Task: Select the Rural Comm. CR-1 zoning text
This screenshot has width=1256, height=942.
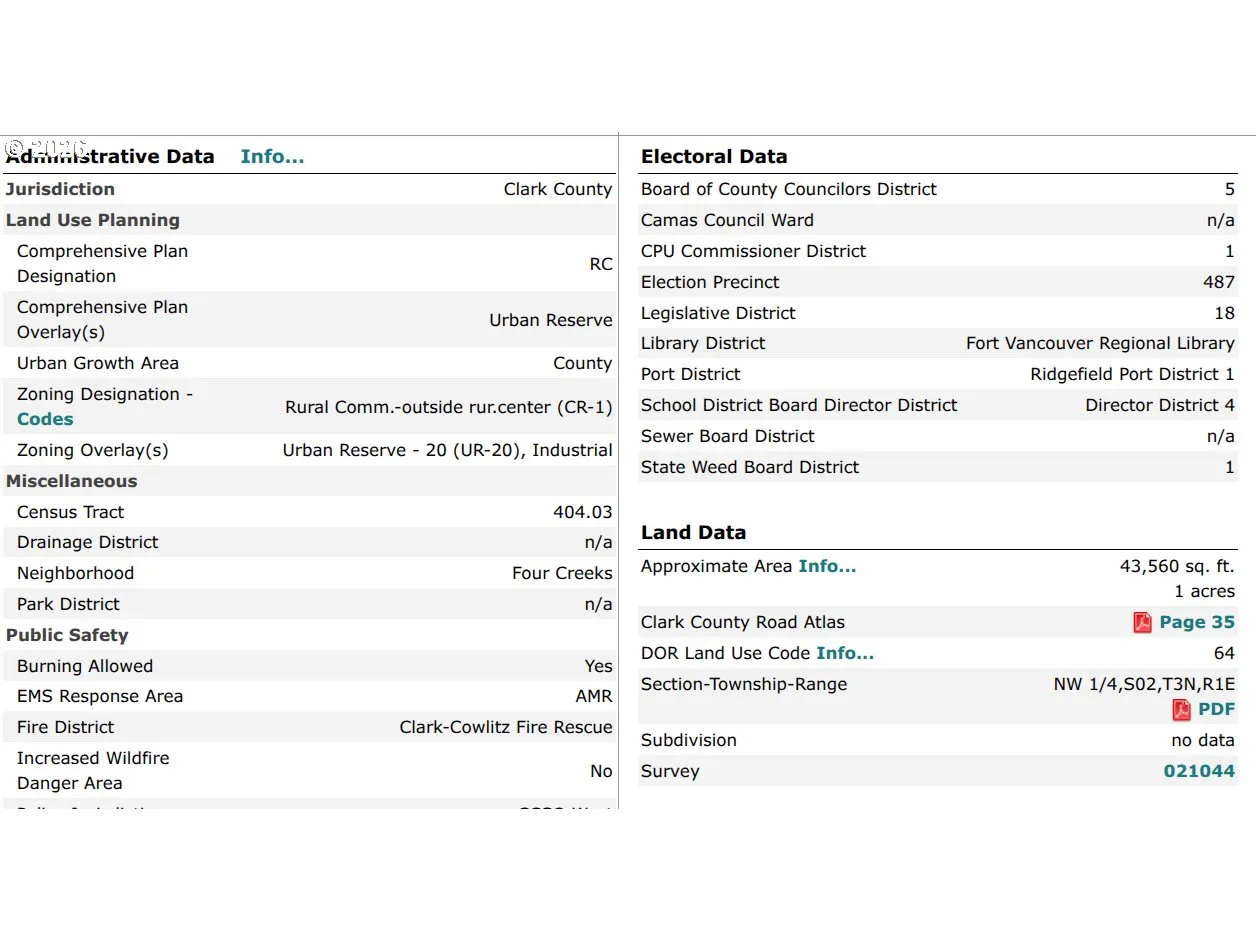Action: click(x=449, y=407)
